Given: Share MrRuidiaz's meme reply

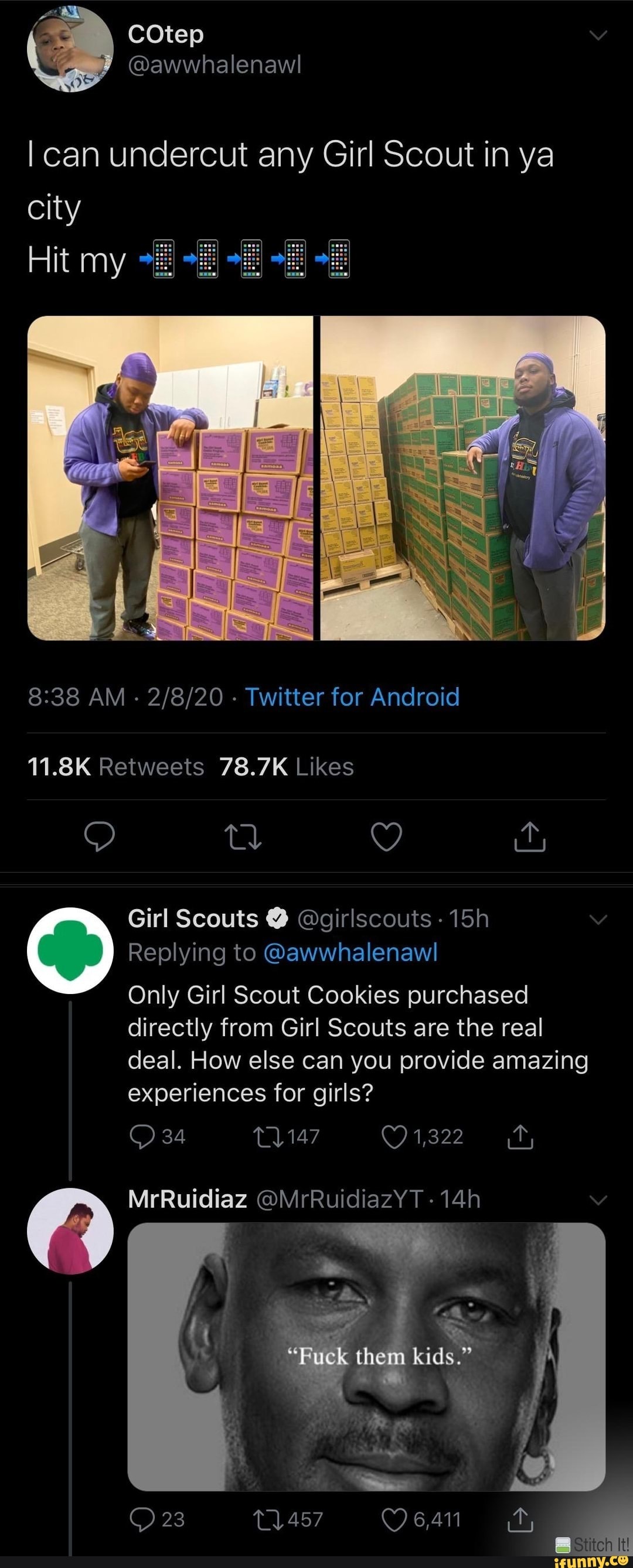Looking at the screenshot, I should click(x=520, y=1519).
